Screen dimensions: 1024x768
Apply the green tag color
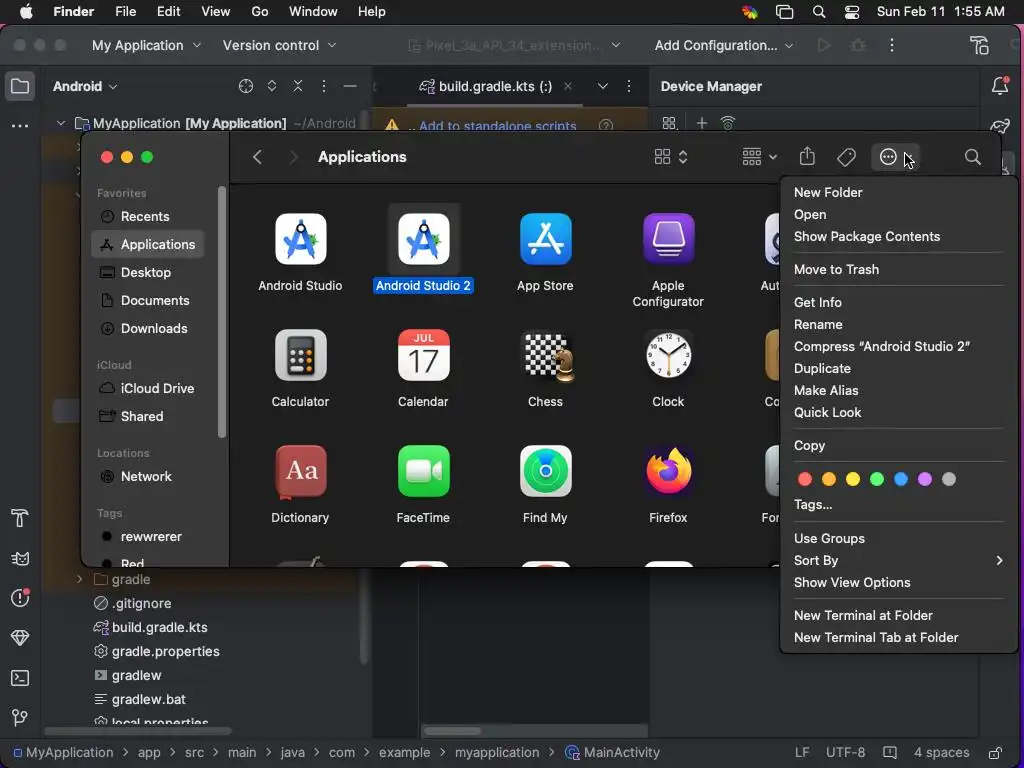tap(877, 479)
